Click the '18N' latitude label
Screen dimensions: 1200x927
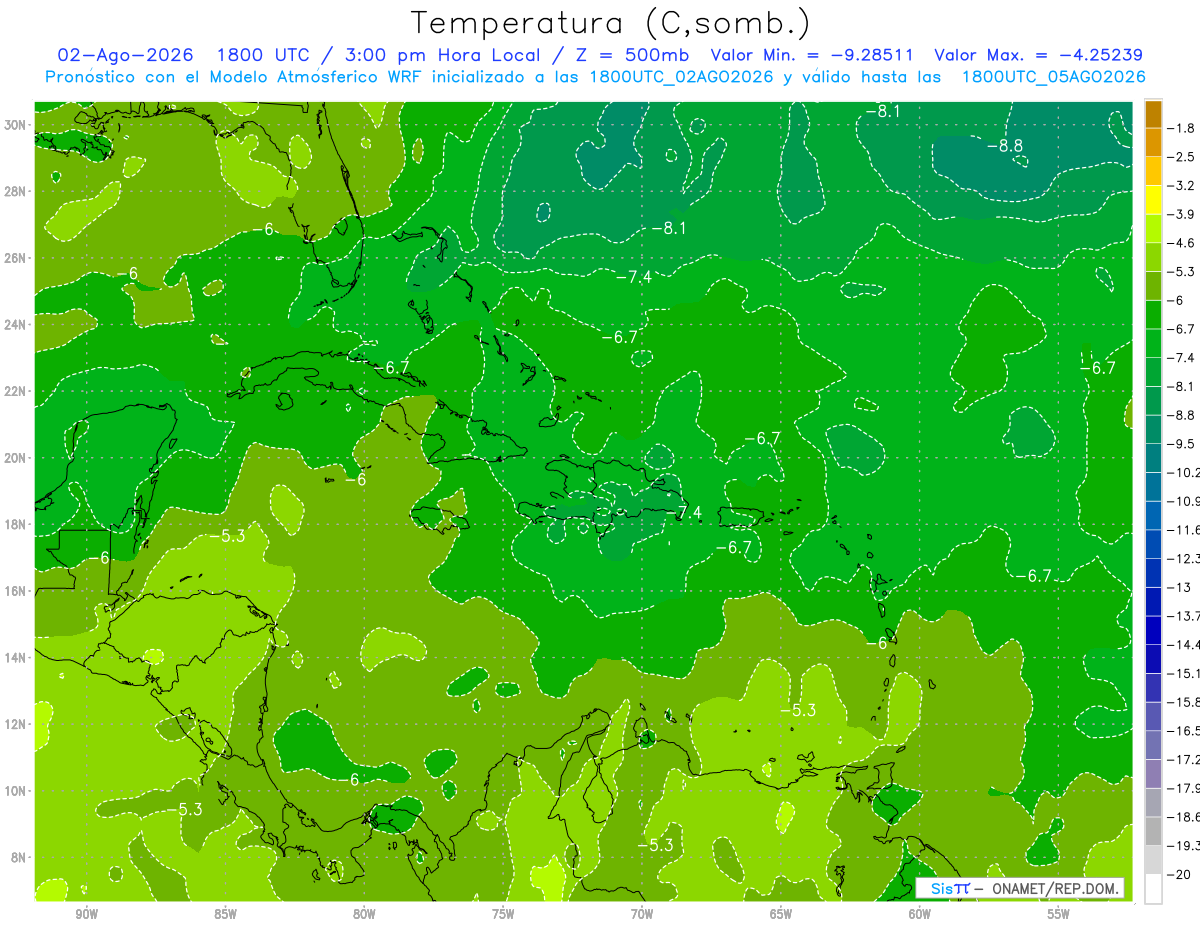pyautogui.click(x=16, y=524)
